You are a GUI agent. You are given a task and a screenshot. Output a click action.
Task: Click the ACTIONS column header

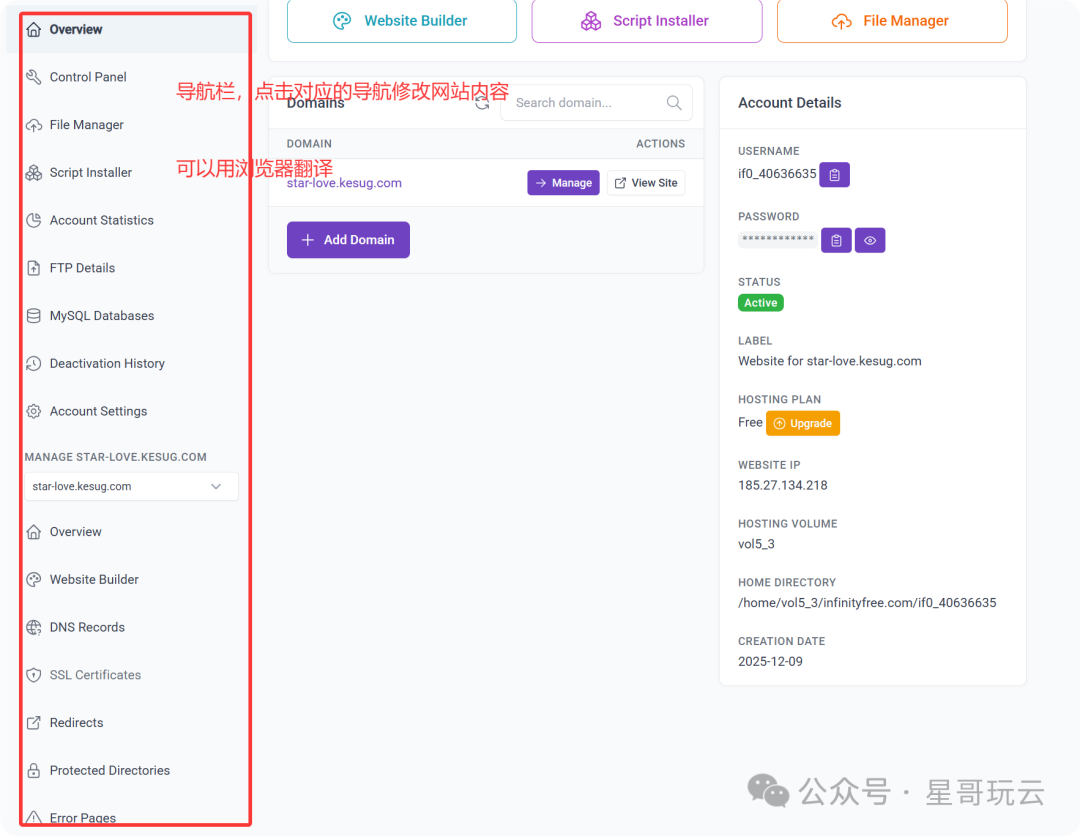click(660, 144)
